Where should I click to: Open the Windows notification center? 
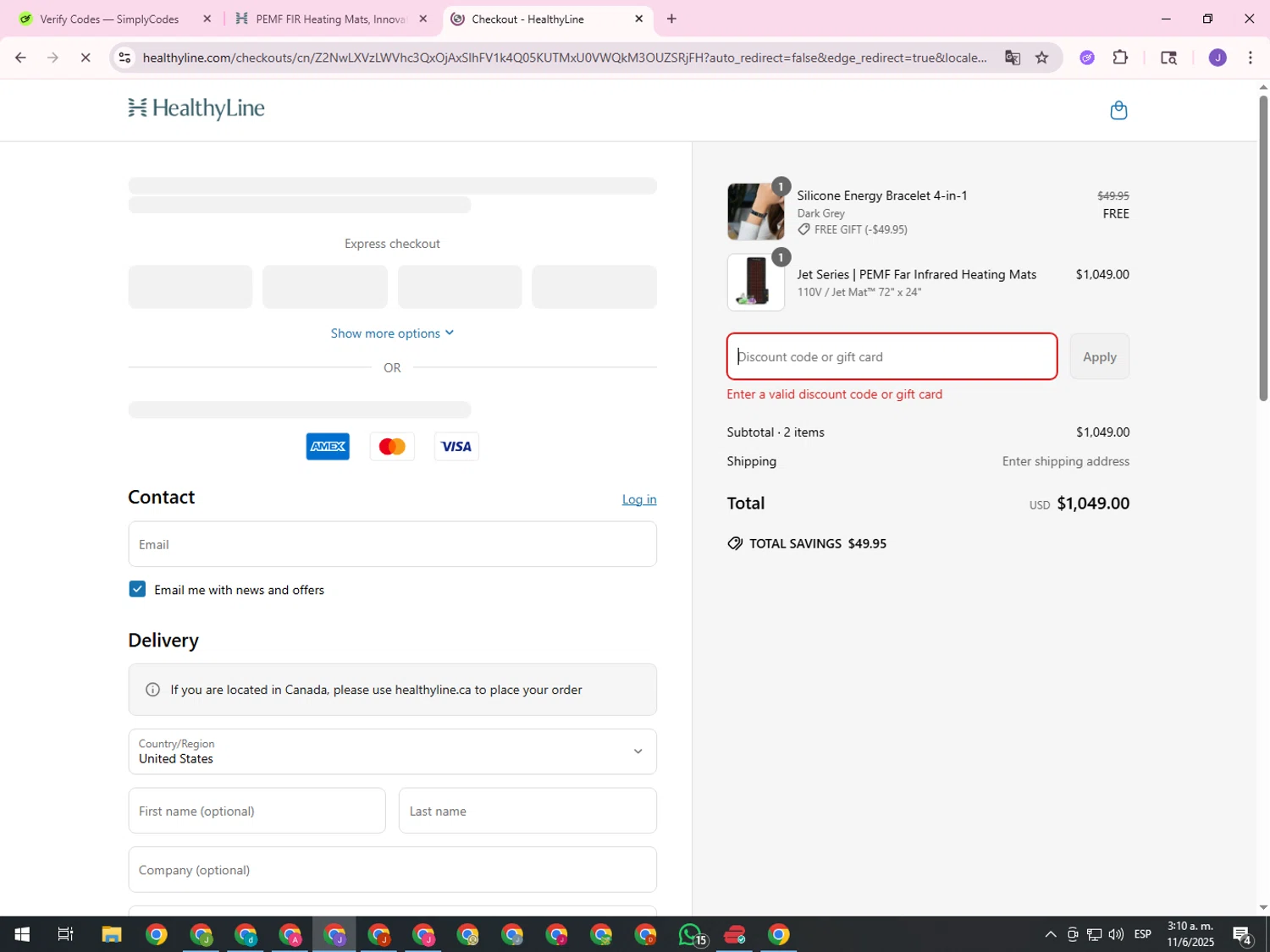click(x=1242, y=934)
